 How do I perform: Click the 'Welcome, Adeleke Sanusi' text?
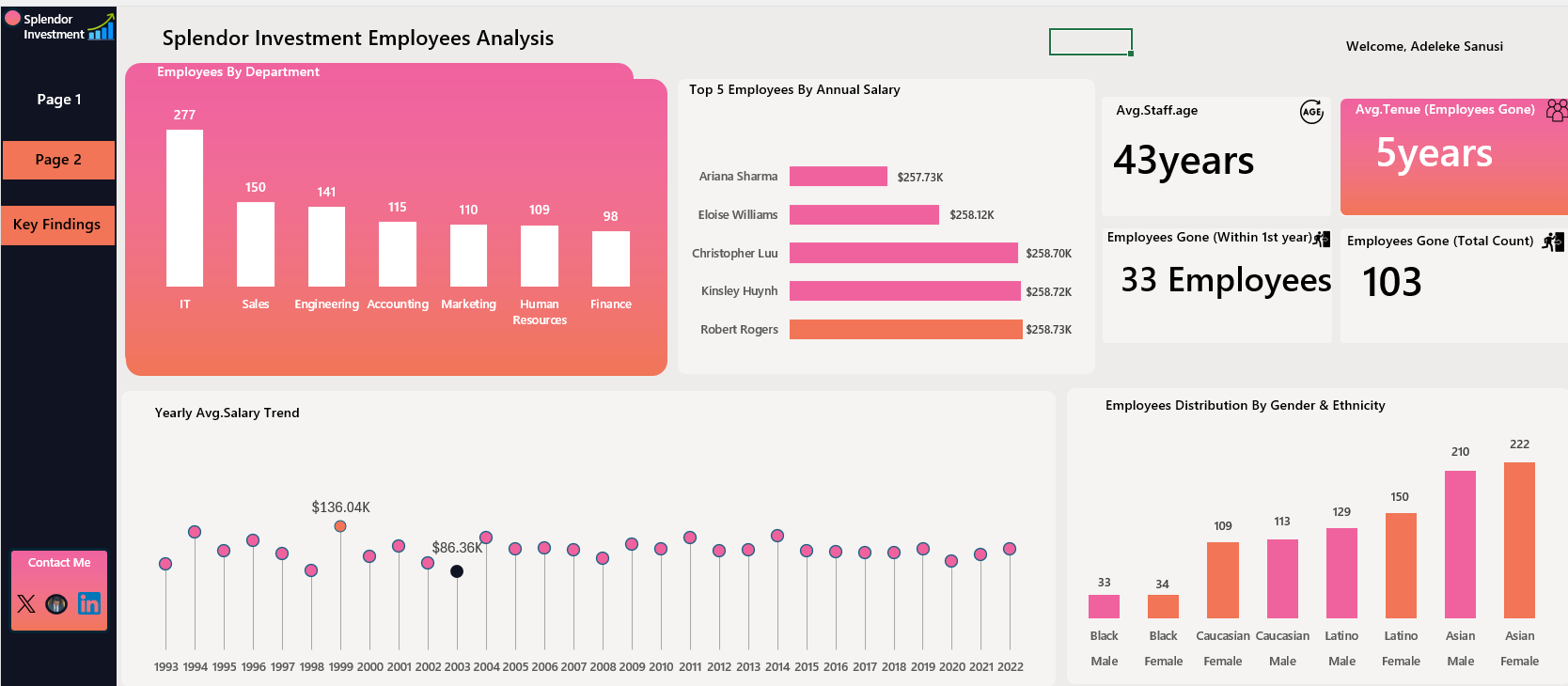click(1424, 46)
